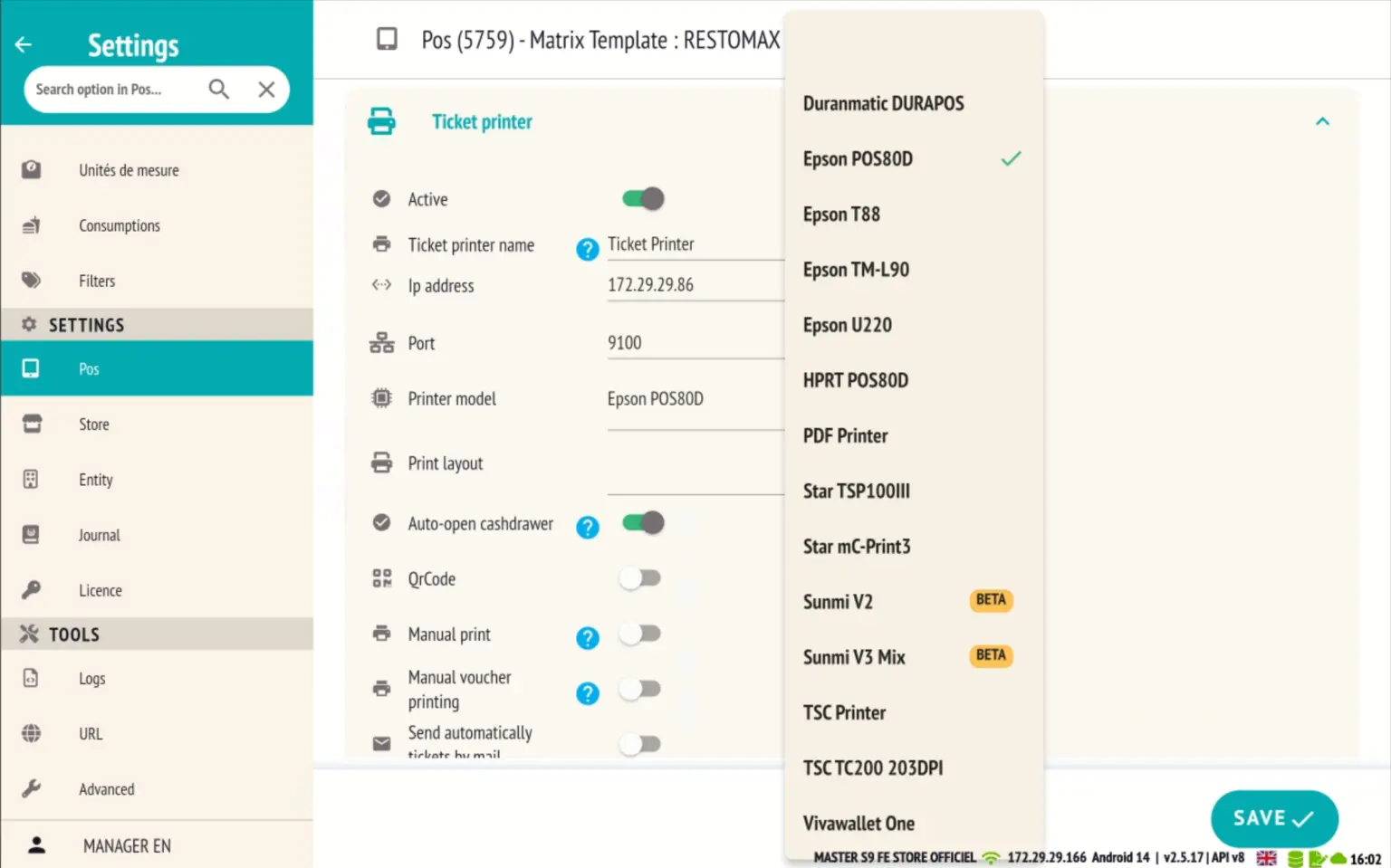1391x868 pixels.
Task: Choose Vivawallet One option
Action: click(x=915, y=823)
